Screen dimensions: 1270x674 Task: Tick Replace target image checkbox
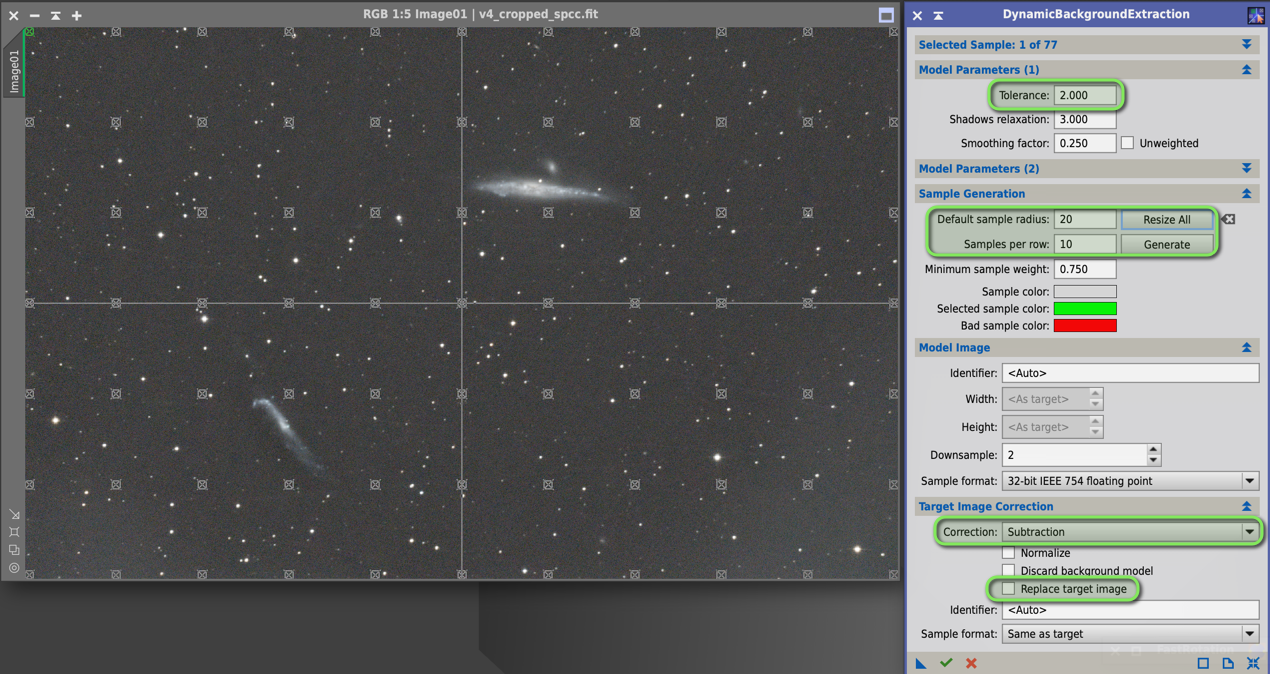pos(1008,589)
